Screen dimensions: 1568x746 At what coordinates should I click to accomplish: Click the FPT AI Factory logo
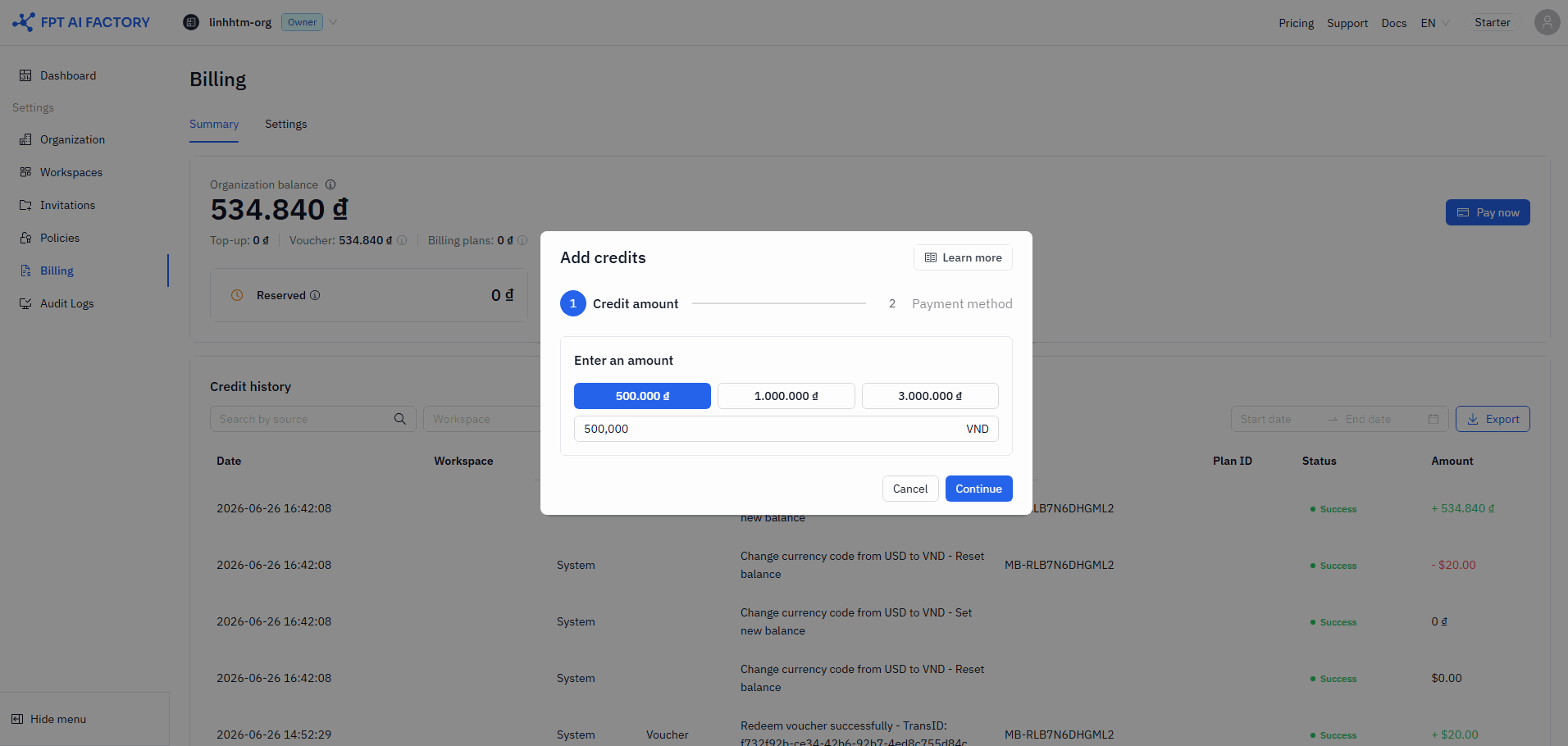point(81,22)
